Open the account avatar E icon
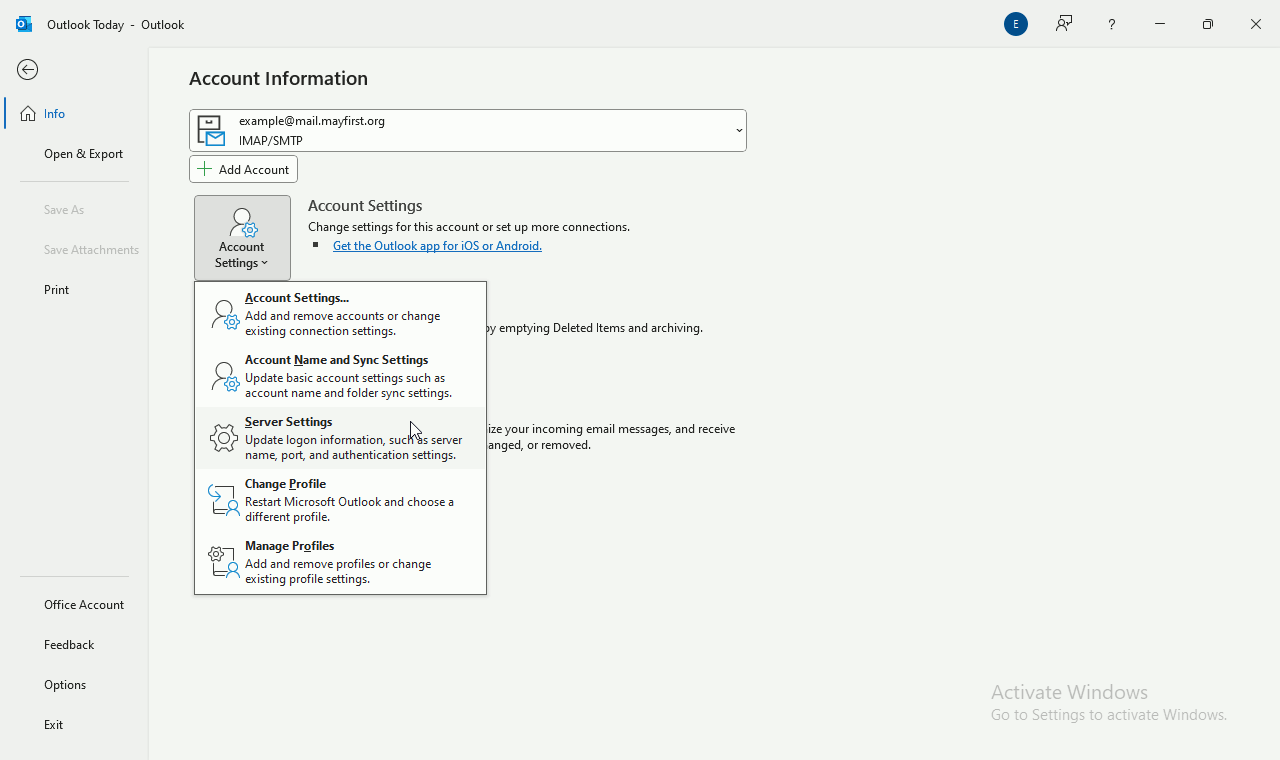 [x=1016, y=24]
